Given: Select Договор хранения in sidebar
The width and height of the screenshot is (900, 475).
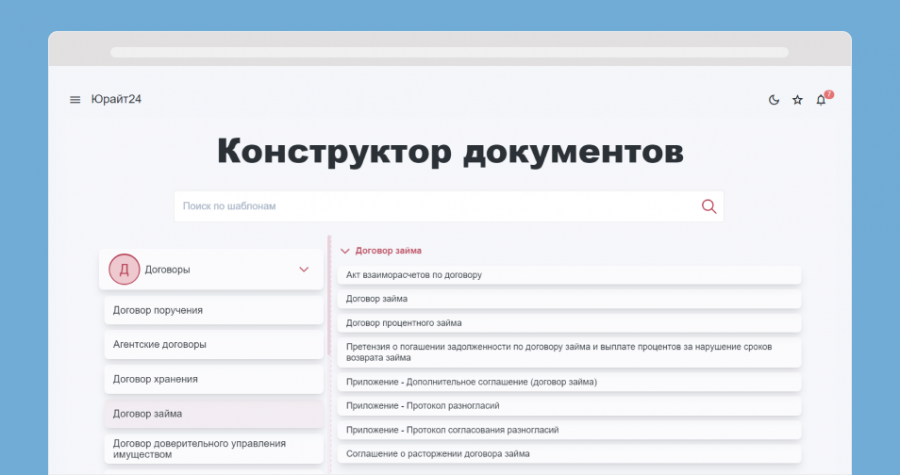Looking at the screenshot, I should (x=214, y=379).
